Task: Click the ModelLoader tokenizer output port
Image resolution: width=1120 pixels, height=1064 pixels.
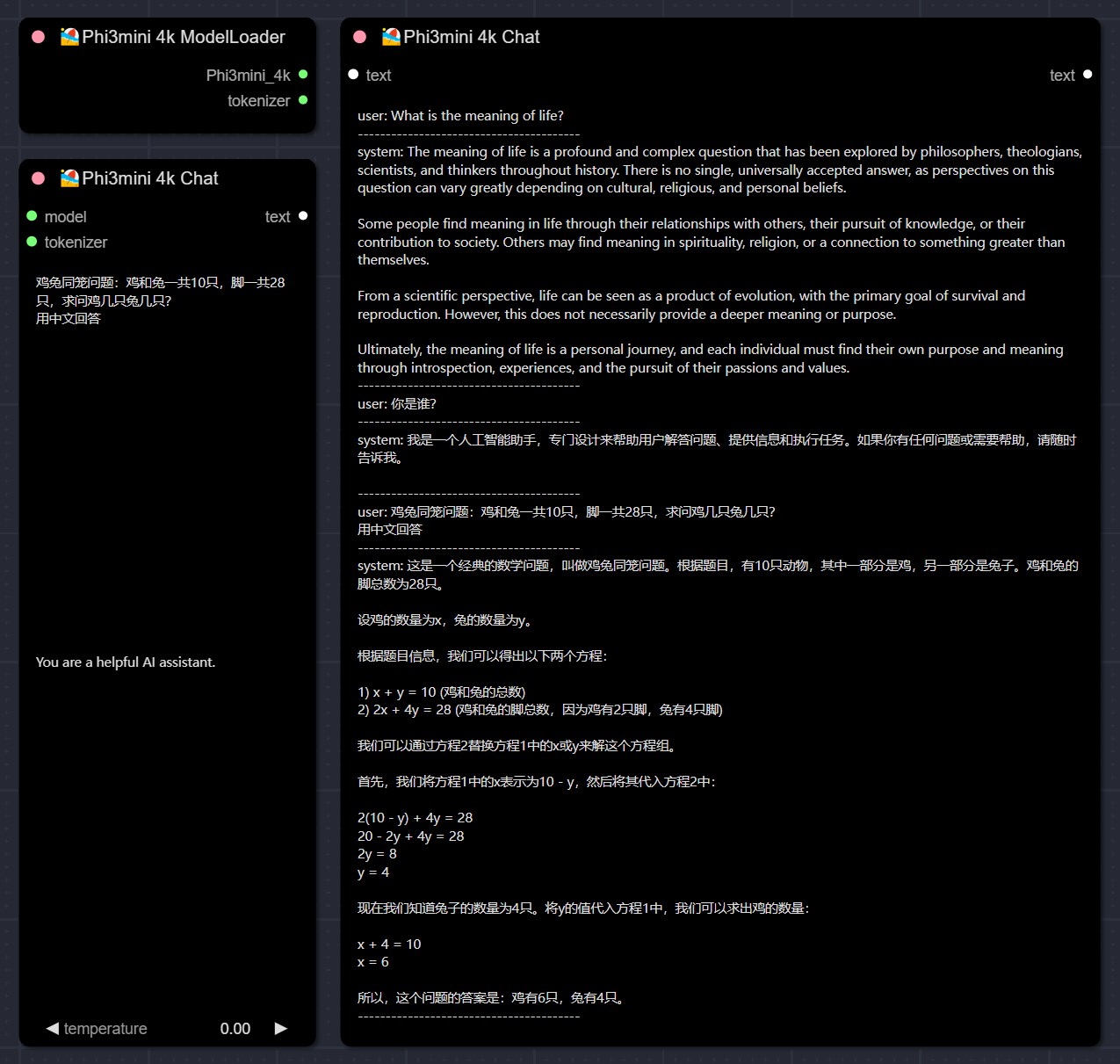Action: click(x=303, y=100)
